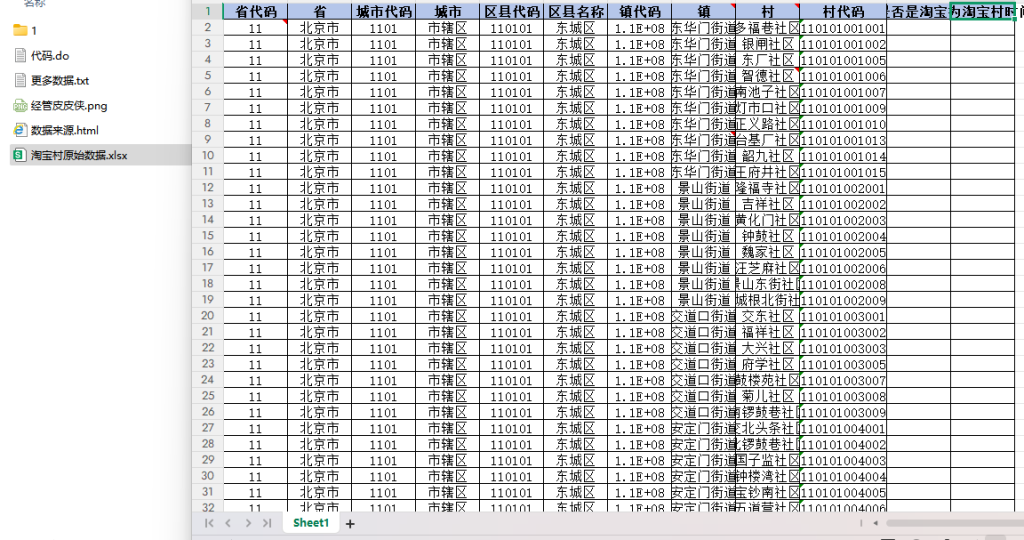Click the cell 魏家社区

click(x=767, y=252)
